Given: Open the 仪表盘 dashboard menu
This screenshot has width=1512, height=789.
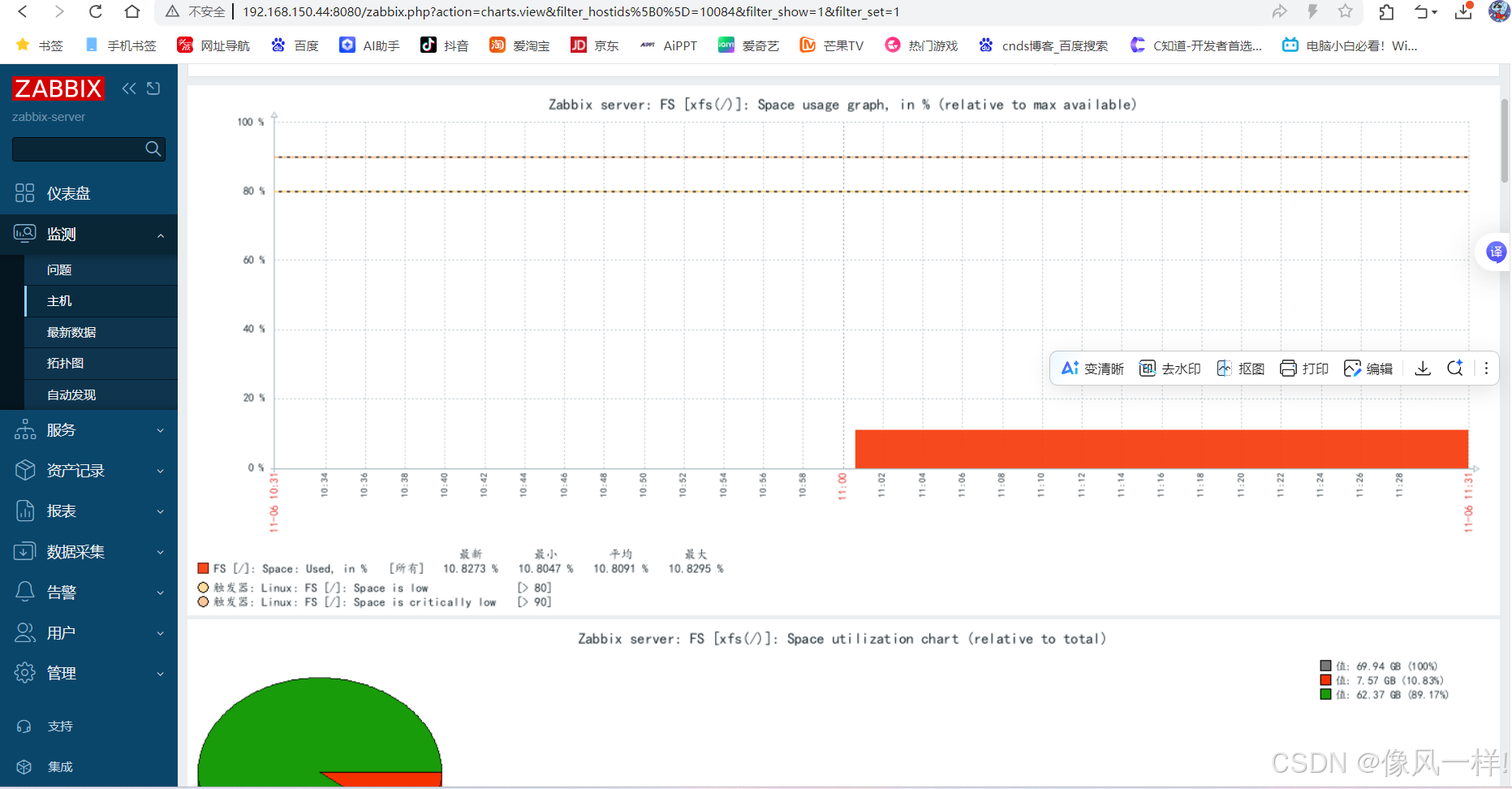Looking at the screenshot, I should [88, 193].
